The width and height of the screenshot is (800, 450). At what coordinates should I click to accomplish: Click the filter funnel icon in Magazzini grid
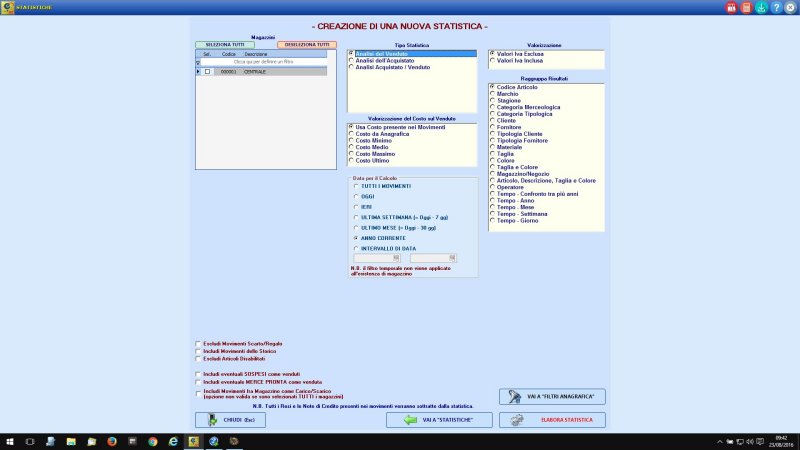(x=198, y=62)
